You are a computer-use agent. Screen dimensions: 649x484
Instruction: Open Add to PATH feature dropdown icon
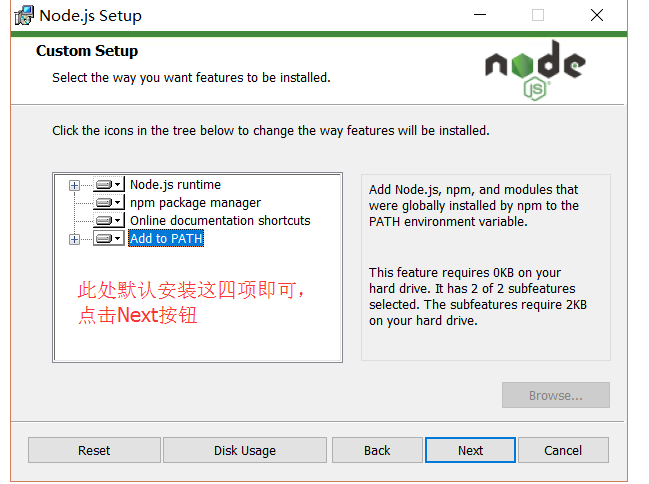pos(109,238)
